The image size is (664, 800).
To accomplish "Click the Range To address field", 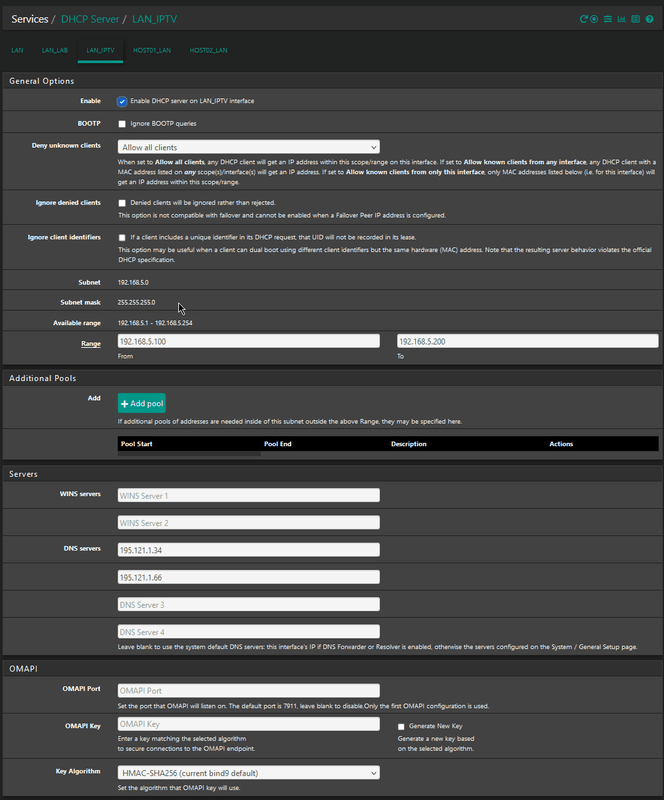I will pos(528,341).
